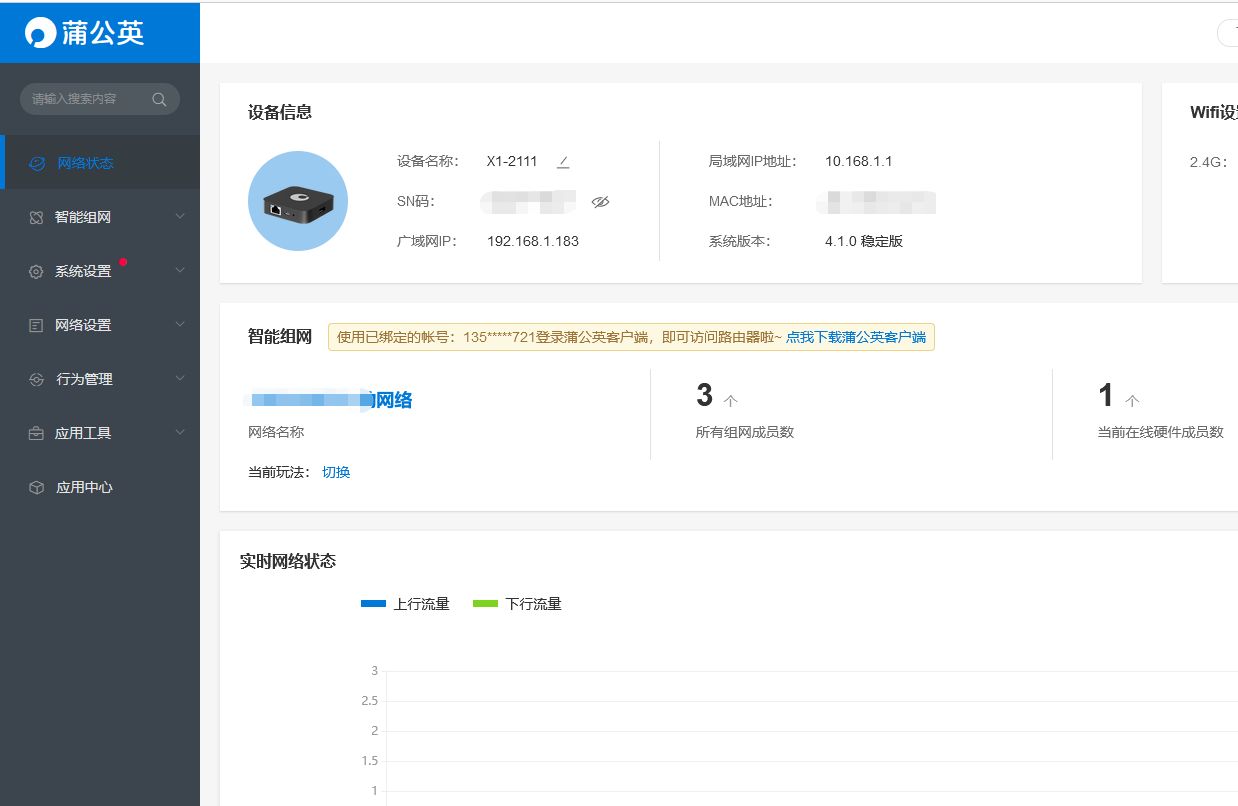Click the 切换 link for 当前玩法
Viewport: 1238px width, 806px height.
pyautogui.click(x=336, y=472)
